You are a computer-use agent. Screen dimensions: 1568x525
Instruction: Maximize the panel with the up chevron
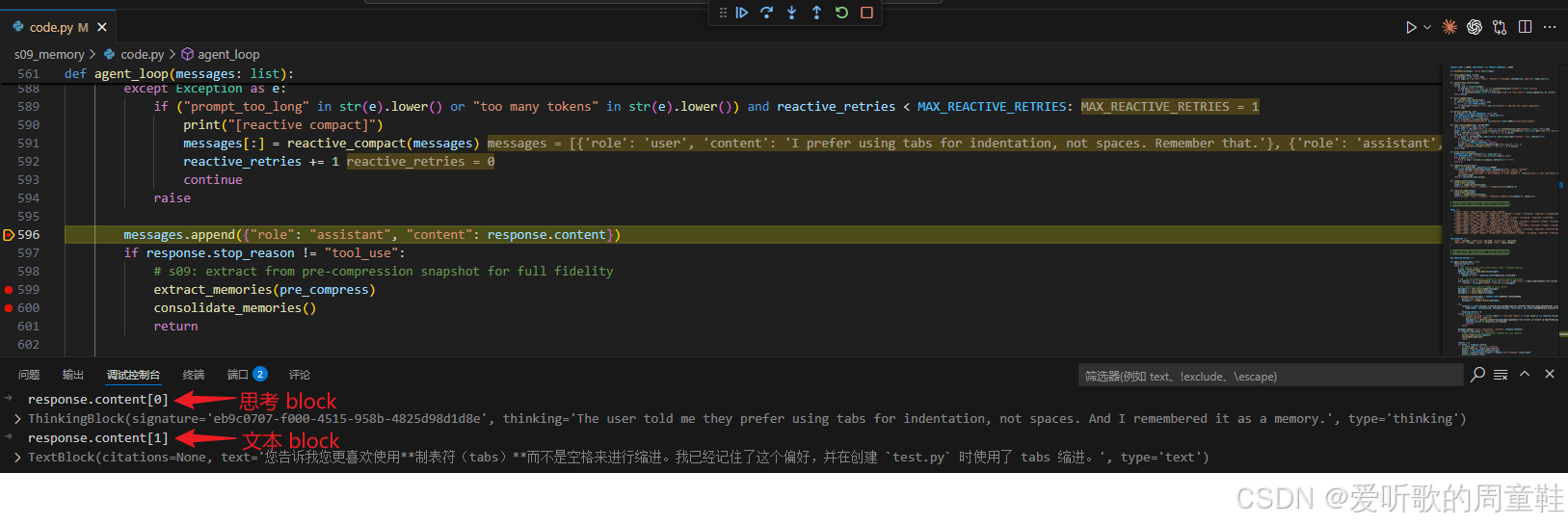click(x=1525, y=374)
